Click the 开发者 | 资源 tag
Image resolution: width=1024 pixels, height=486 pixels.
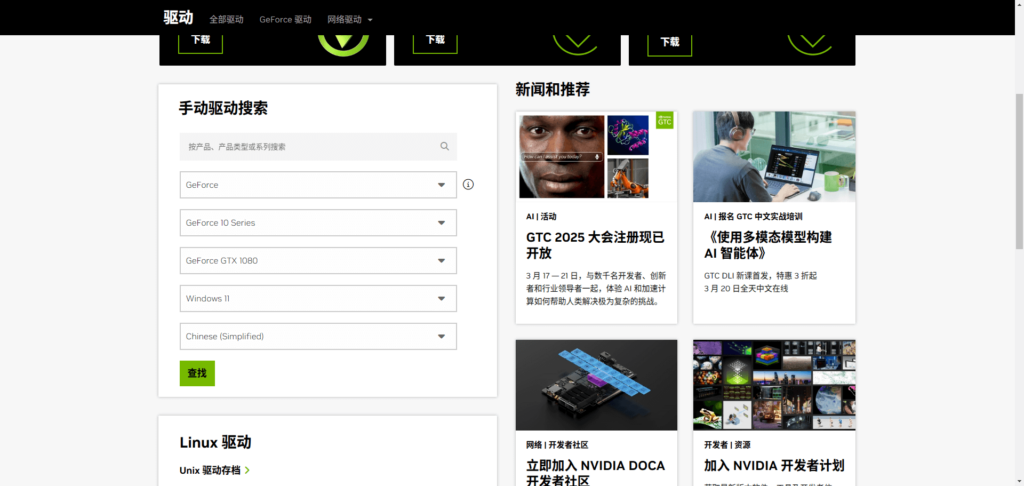coord(727,445)
